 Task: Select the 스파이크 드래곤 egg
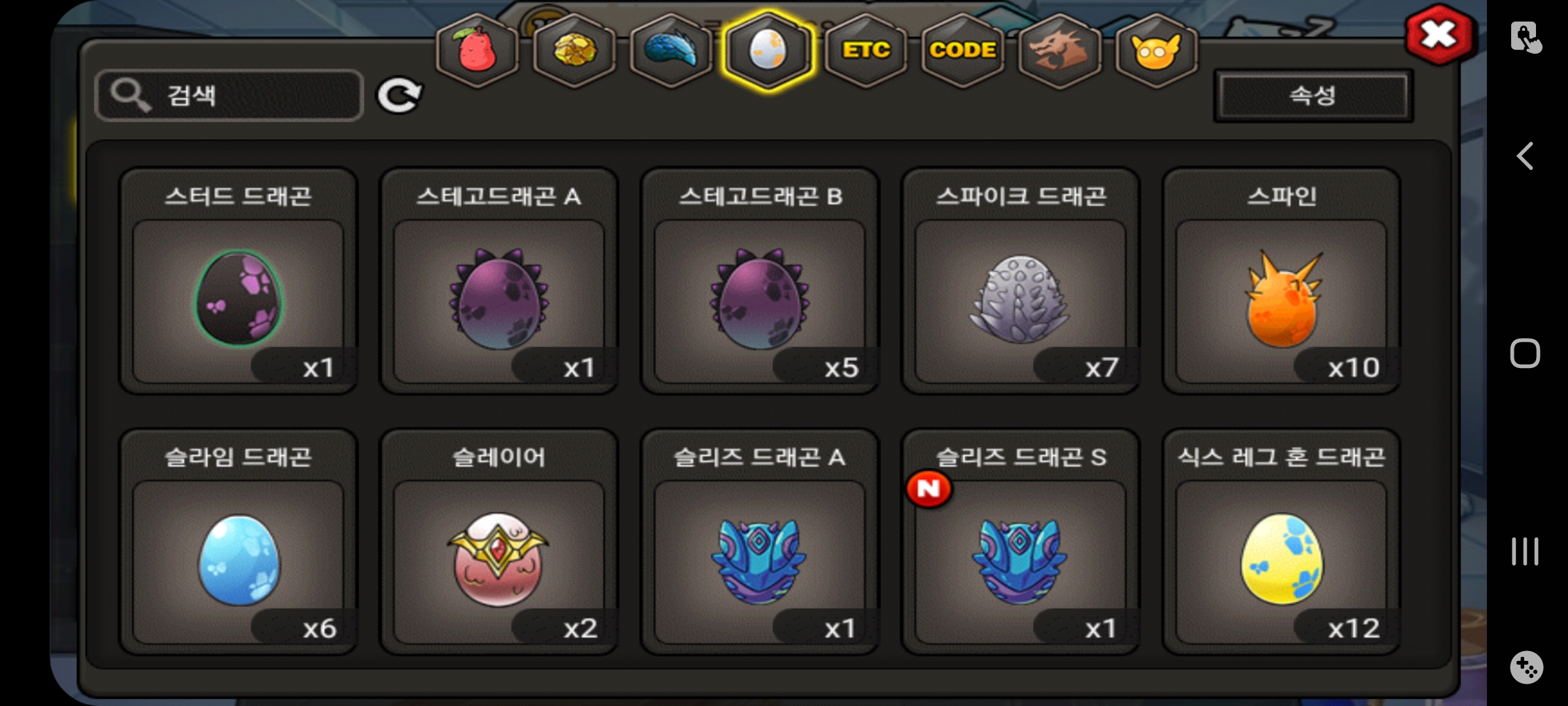point(1021,281)
